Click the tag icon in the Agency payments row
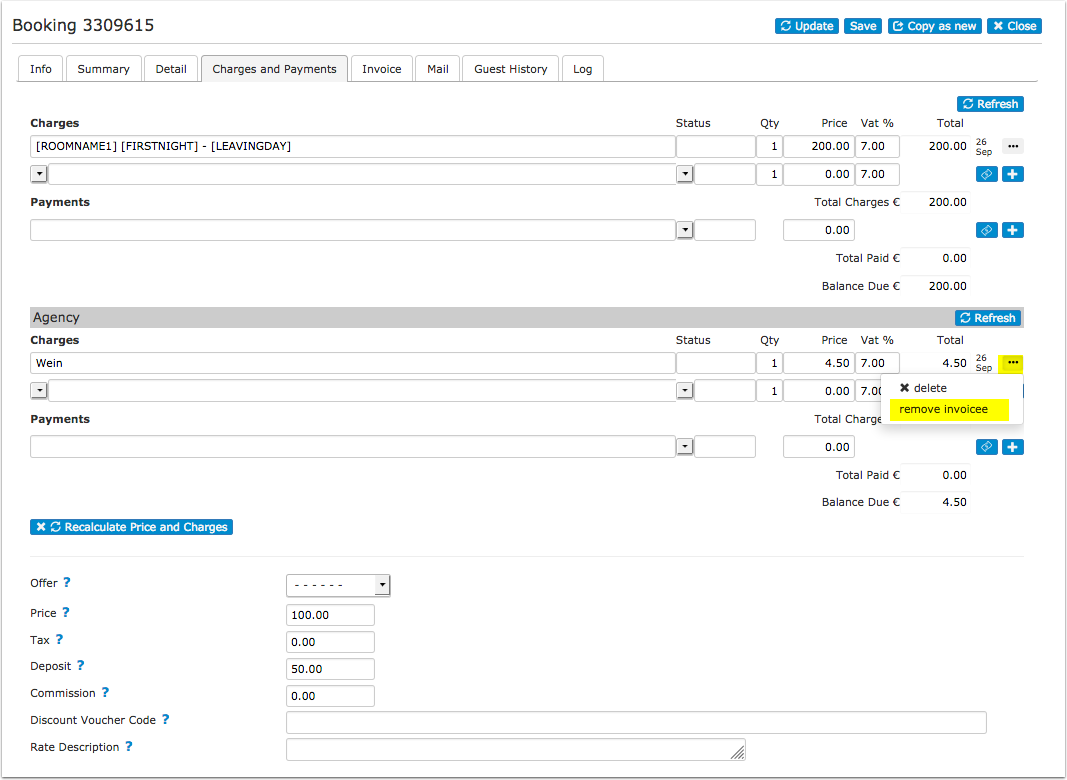The width and height of the screenshot is (1067, 780). tap(987, 447)
